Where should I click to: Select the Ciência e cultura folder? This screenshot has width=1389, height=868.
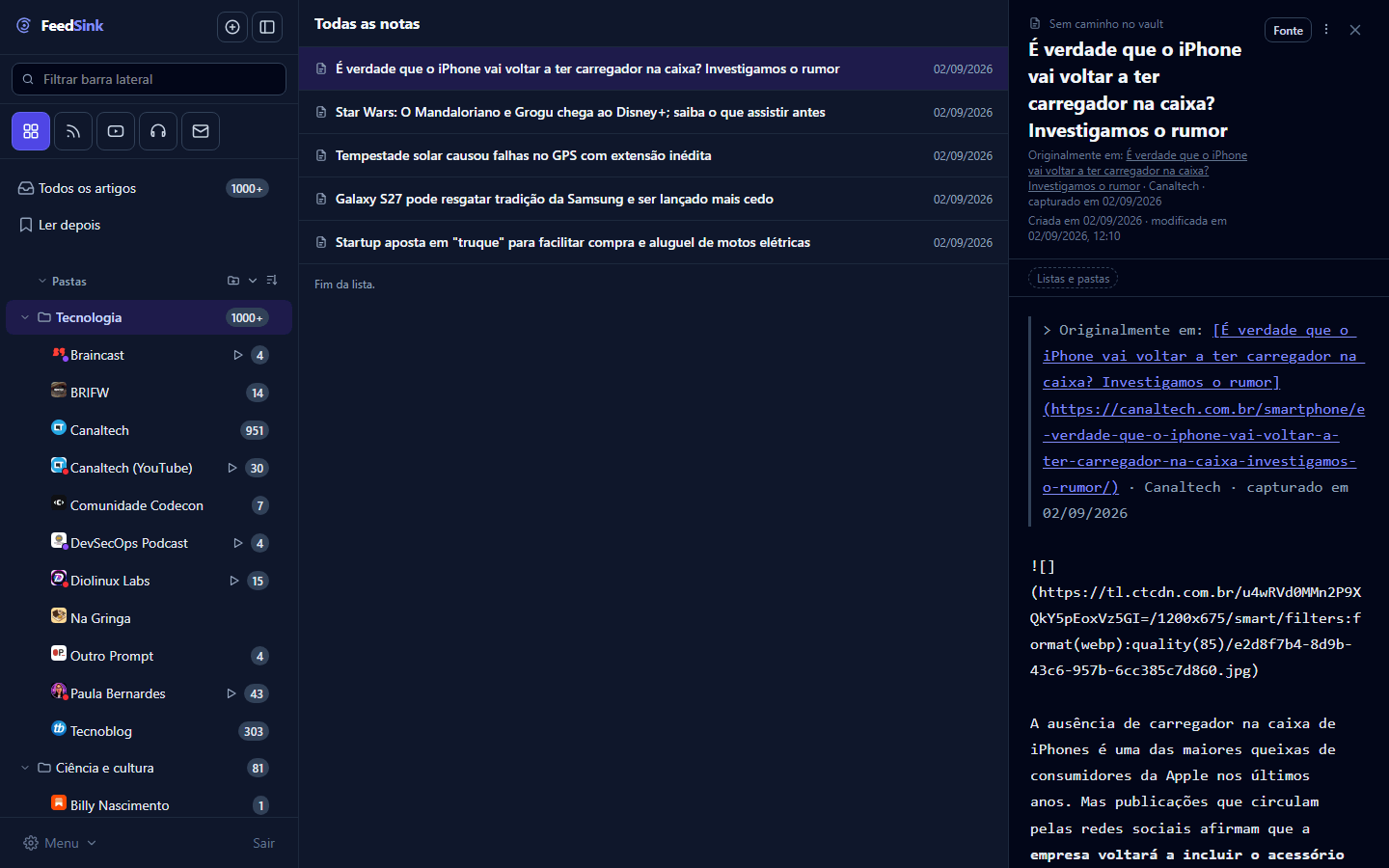click(x=149, y=768)
